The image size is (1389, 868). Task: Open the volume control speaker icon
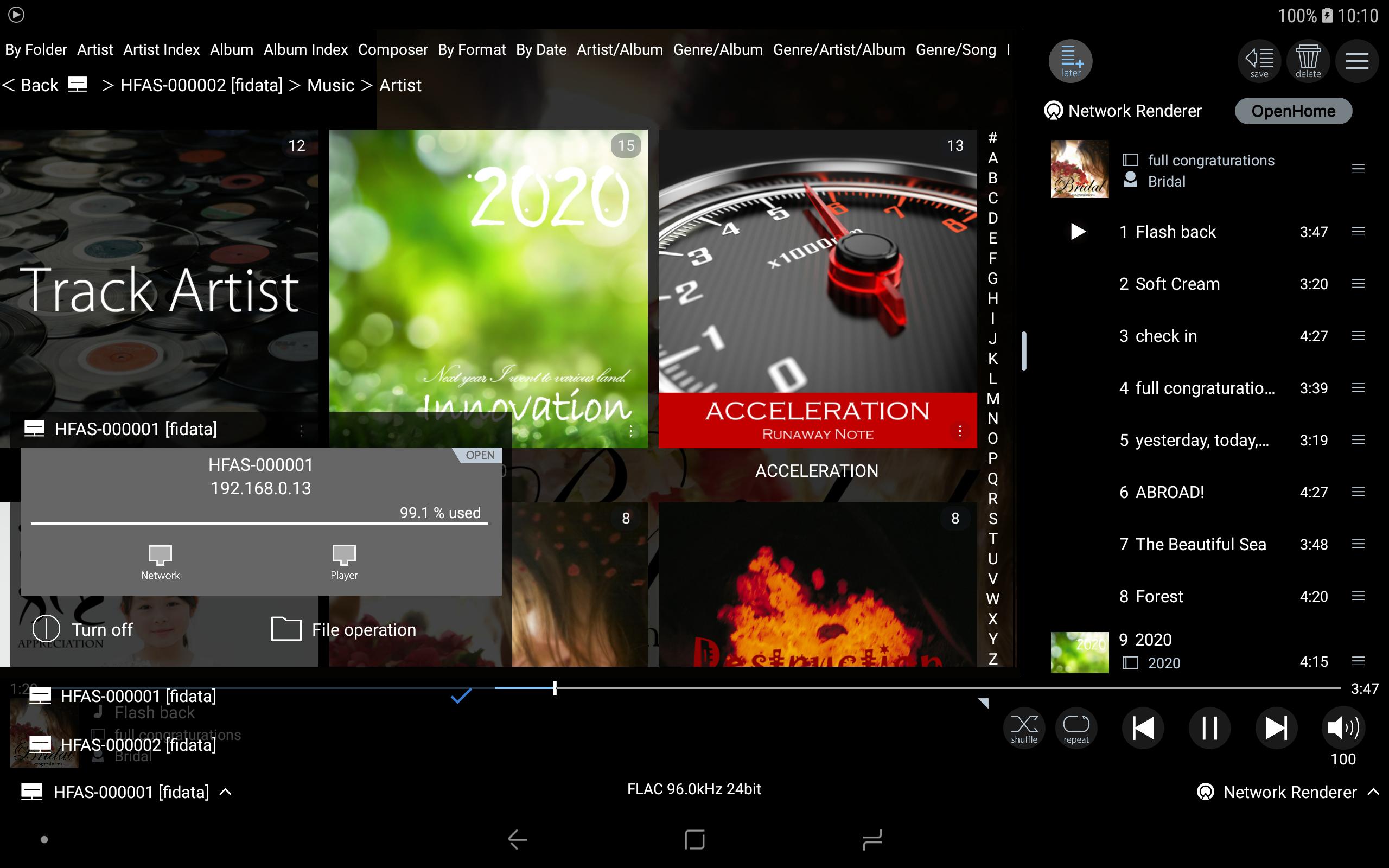tap(1343, 729)
